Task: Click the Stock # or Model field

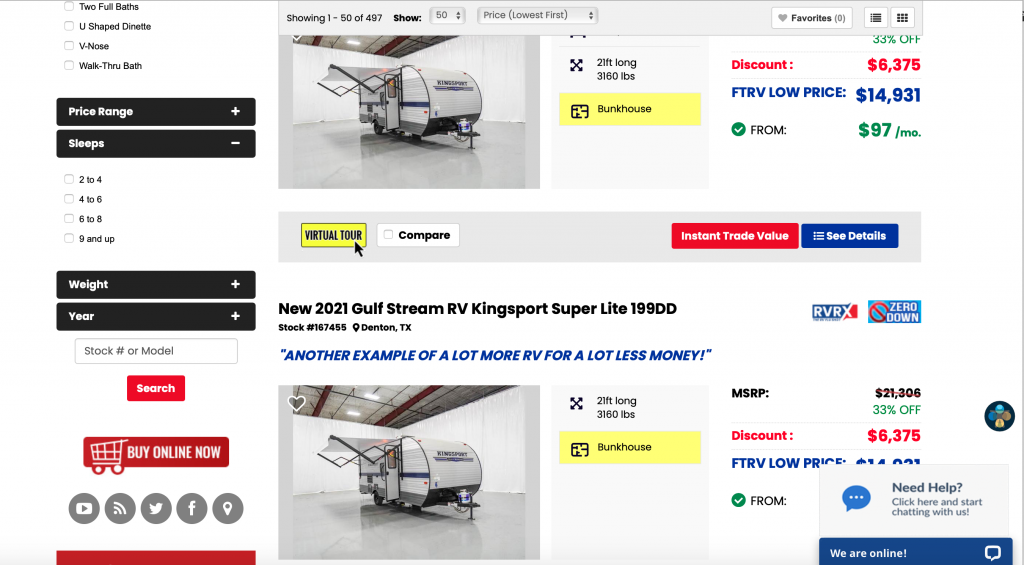Action: 156,351
